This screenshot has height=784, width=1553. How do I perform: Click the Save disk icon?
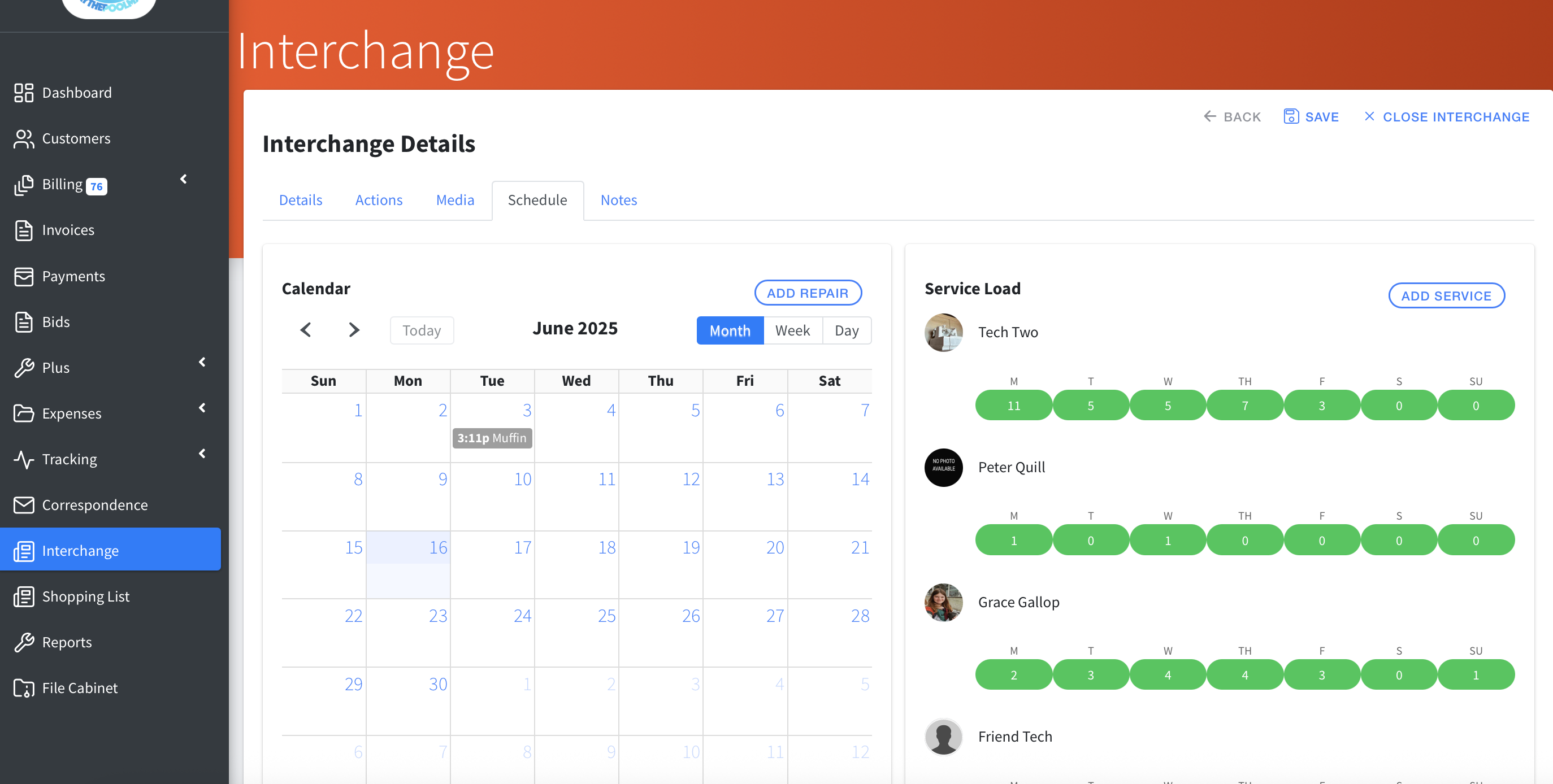1290,116
